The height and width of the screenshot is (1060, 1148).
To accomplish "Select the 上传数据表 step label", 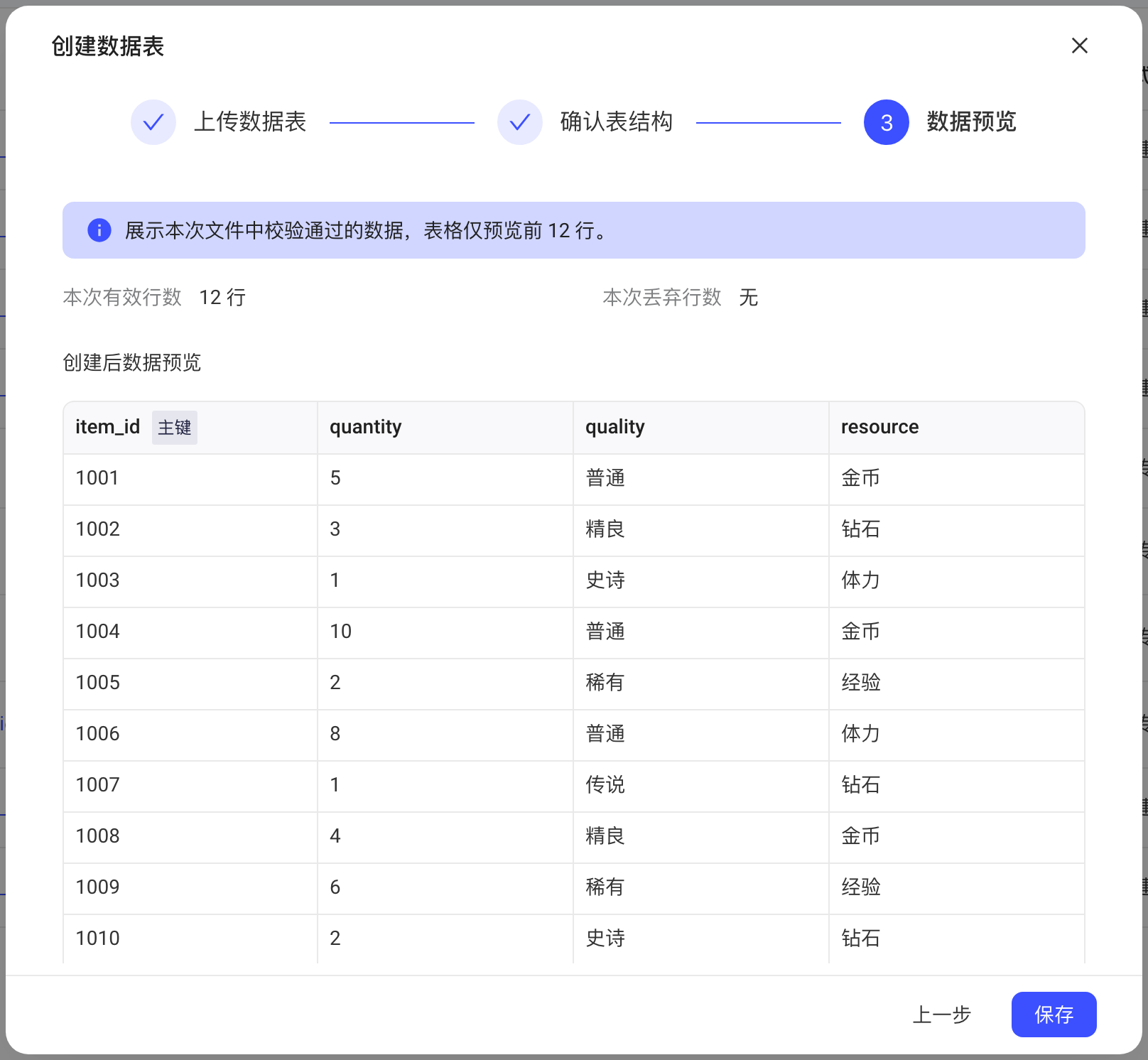I will coord(250,121).
